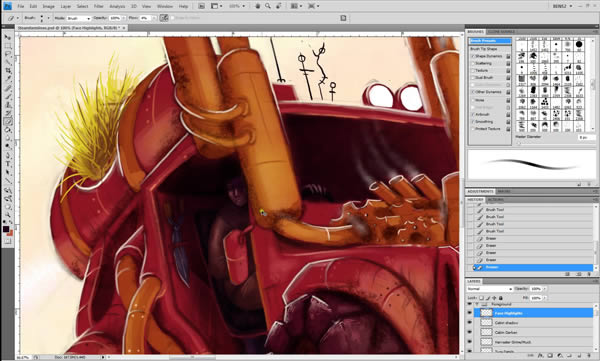
Task: Toggle the Smoothing checkbox
Action: [473, 122]
